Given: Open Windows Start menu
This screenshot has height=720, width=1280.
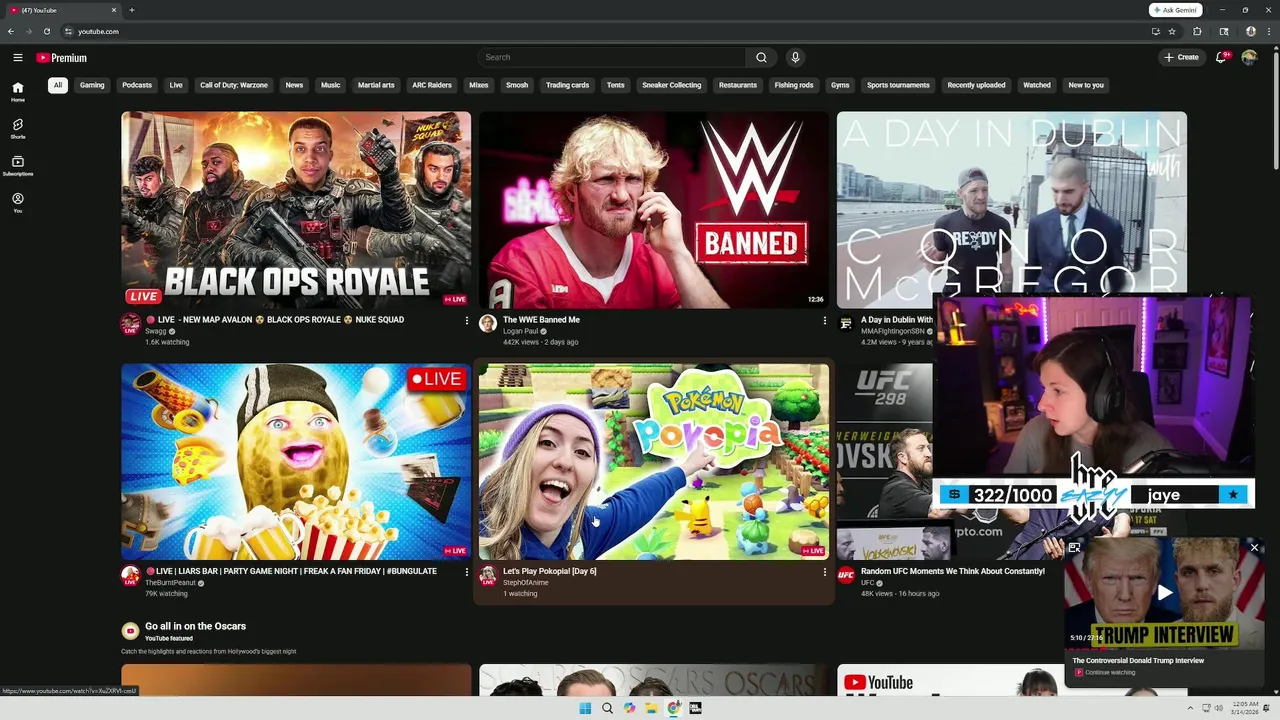Looking at the screenshot, I should [x=585, y=708].
